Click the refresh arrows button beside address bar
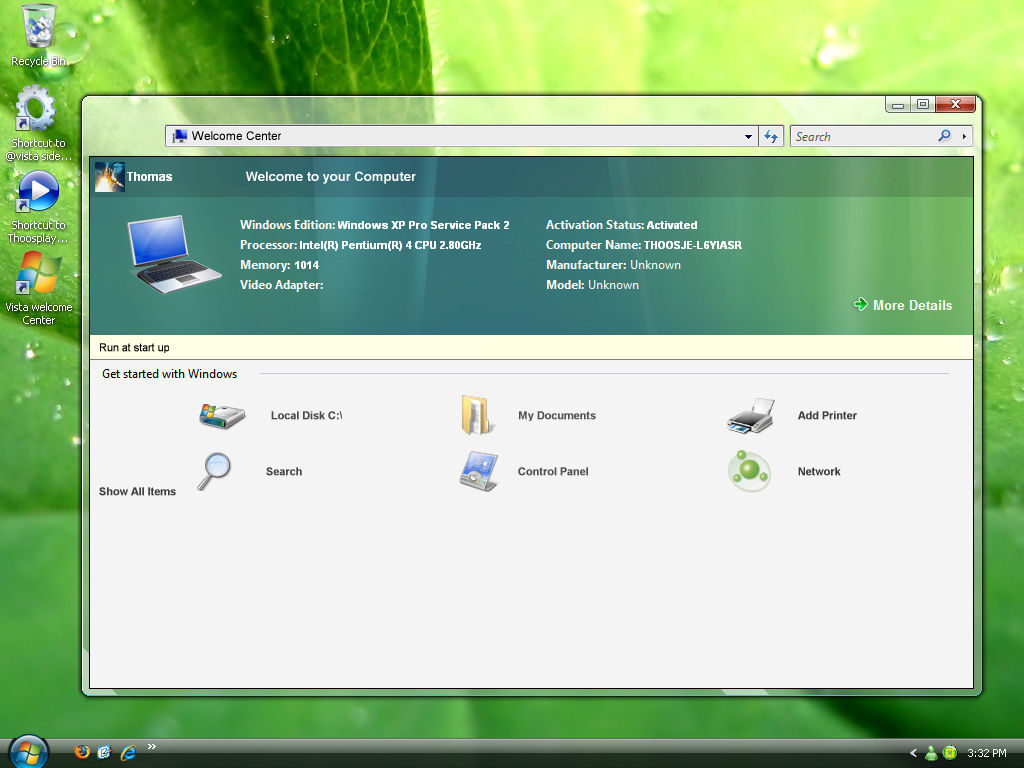Image resolution: width=1024 pixels, height=768 pixels. coord(771,136)
